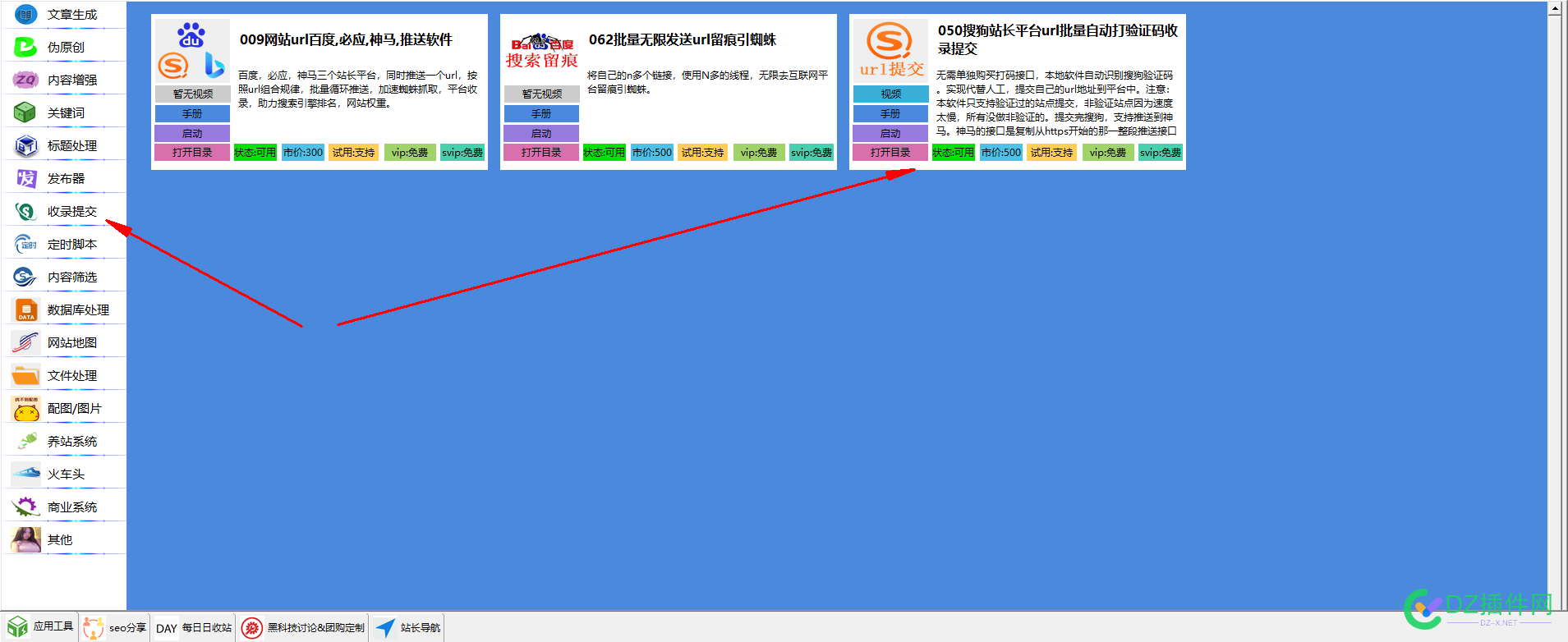This screenshot has height=642, width=1568.
Task: Open the 关键词 cube icon
Action: click(x=25, y=112)
